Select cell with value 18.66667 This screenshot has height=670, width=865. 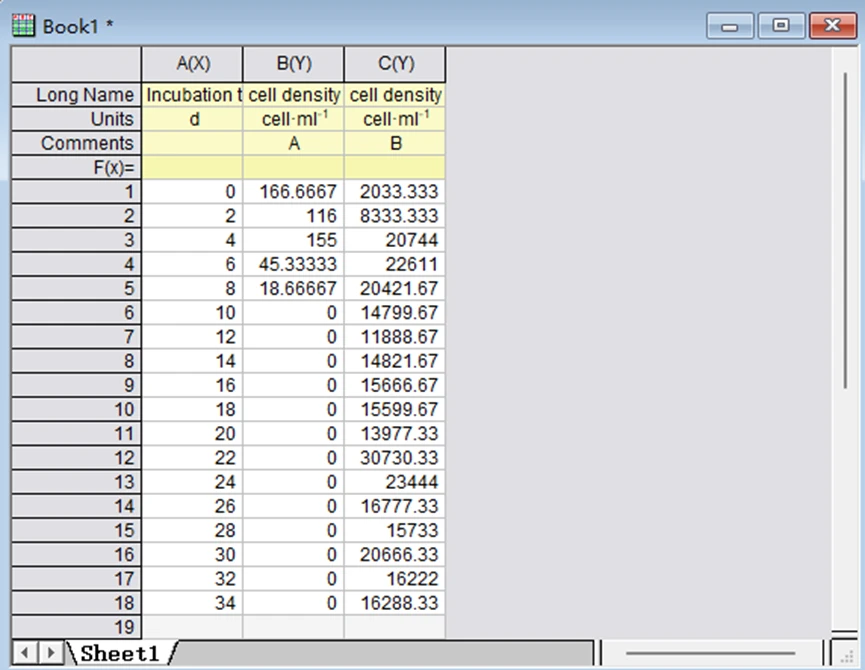(x=293, y=288)
